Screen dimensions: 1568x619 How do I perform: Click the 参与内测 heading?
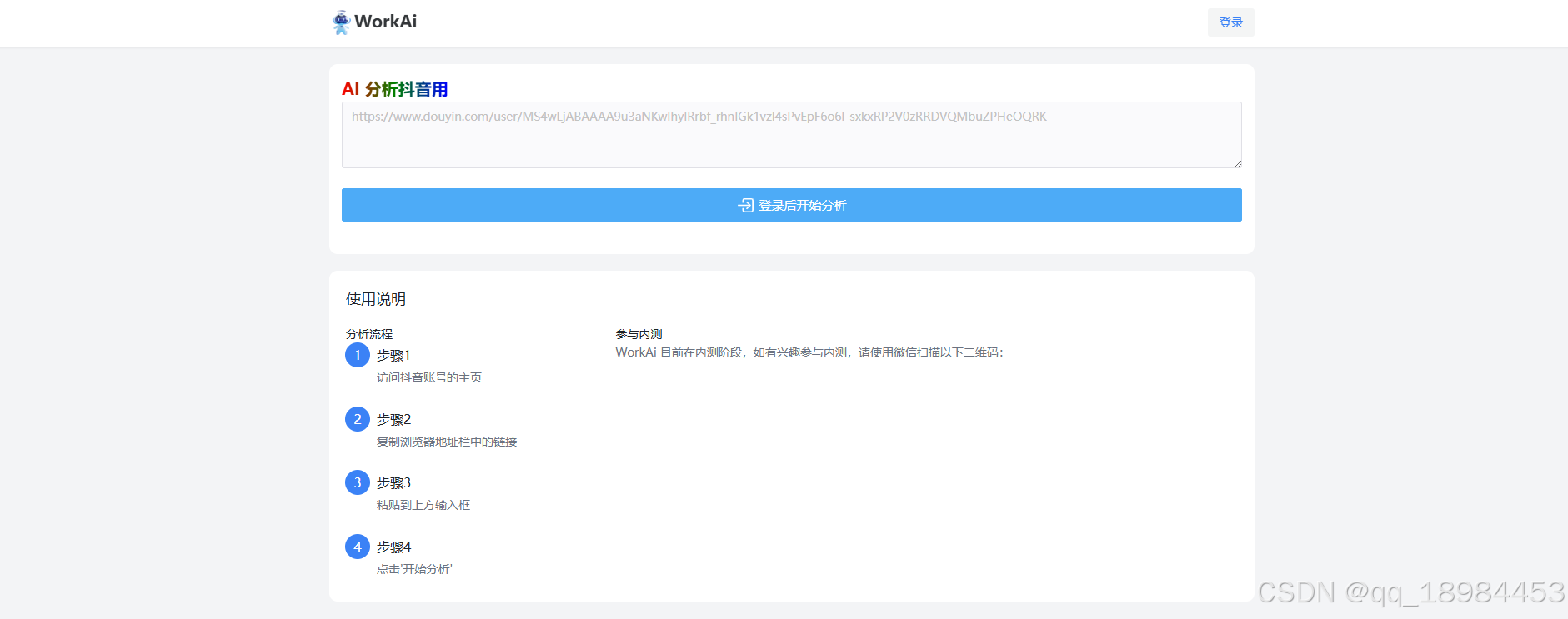coord(639,334)
